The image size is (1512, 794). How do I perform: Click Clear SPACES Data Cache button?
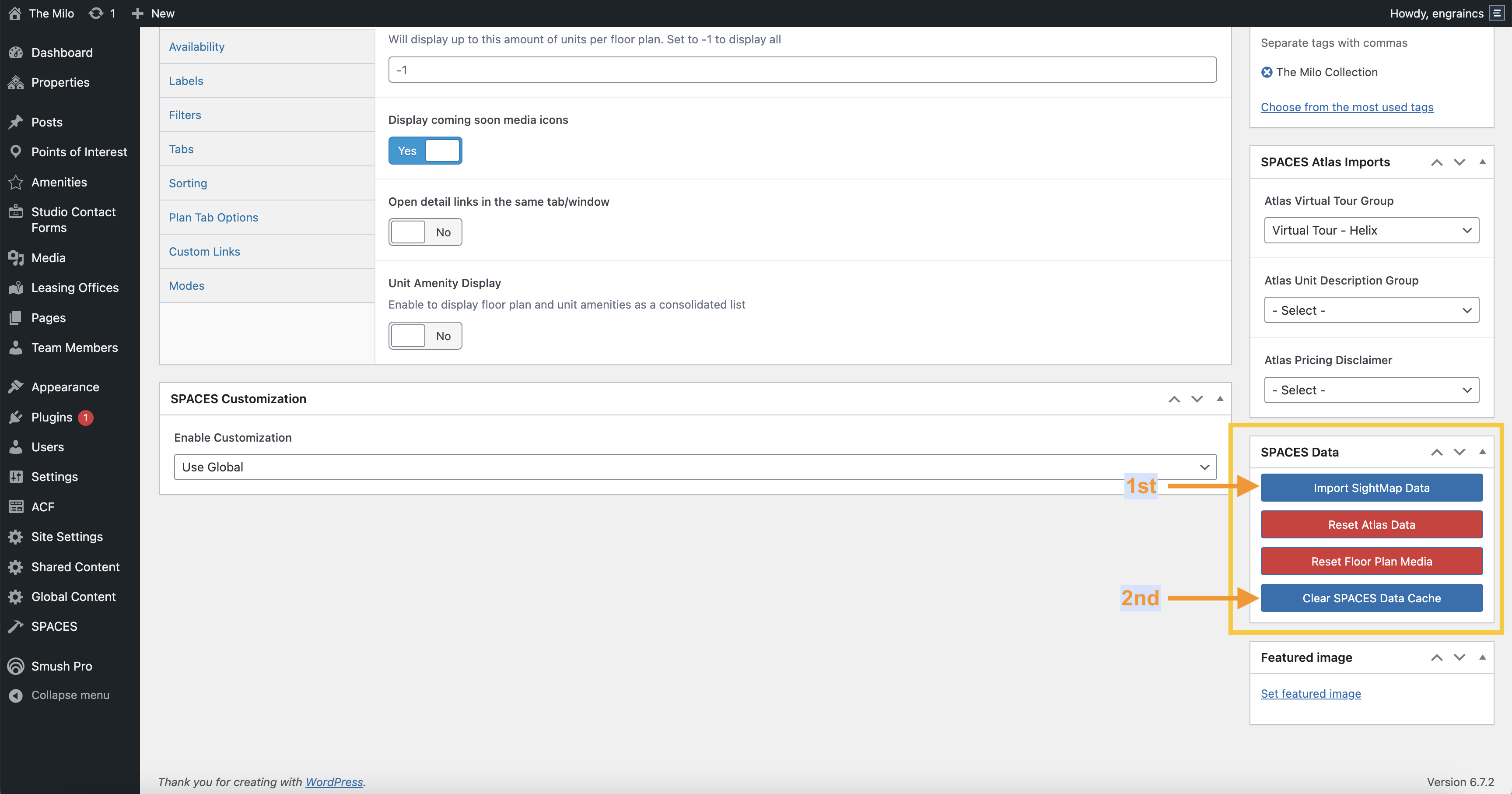1371,598
